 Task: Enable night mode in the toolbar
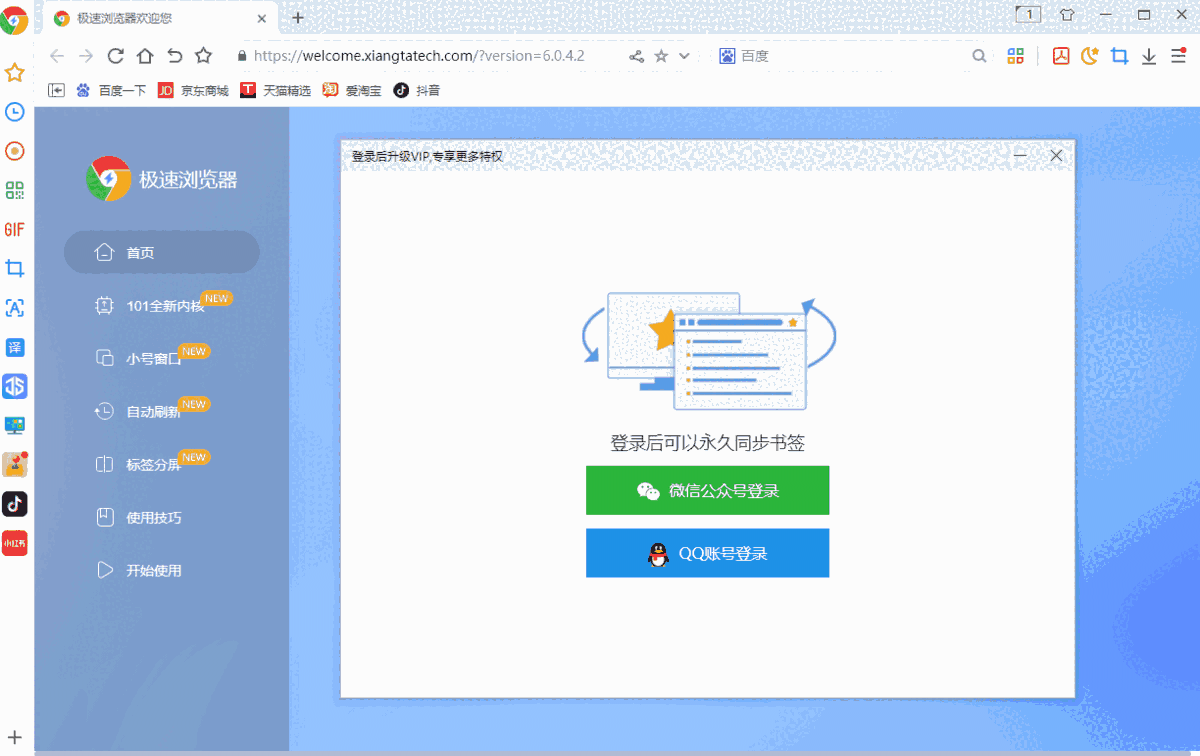(1089, 56)
